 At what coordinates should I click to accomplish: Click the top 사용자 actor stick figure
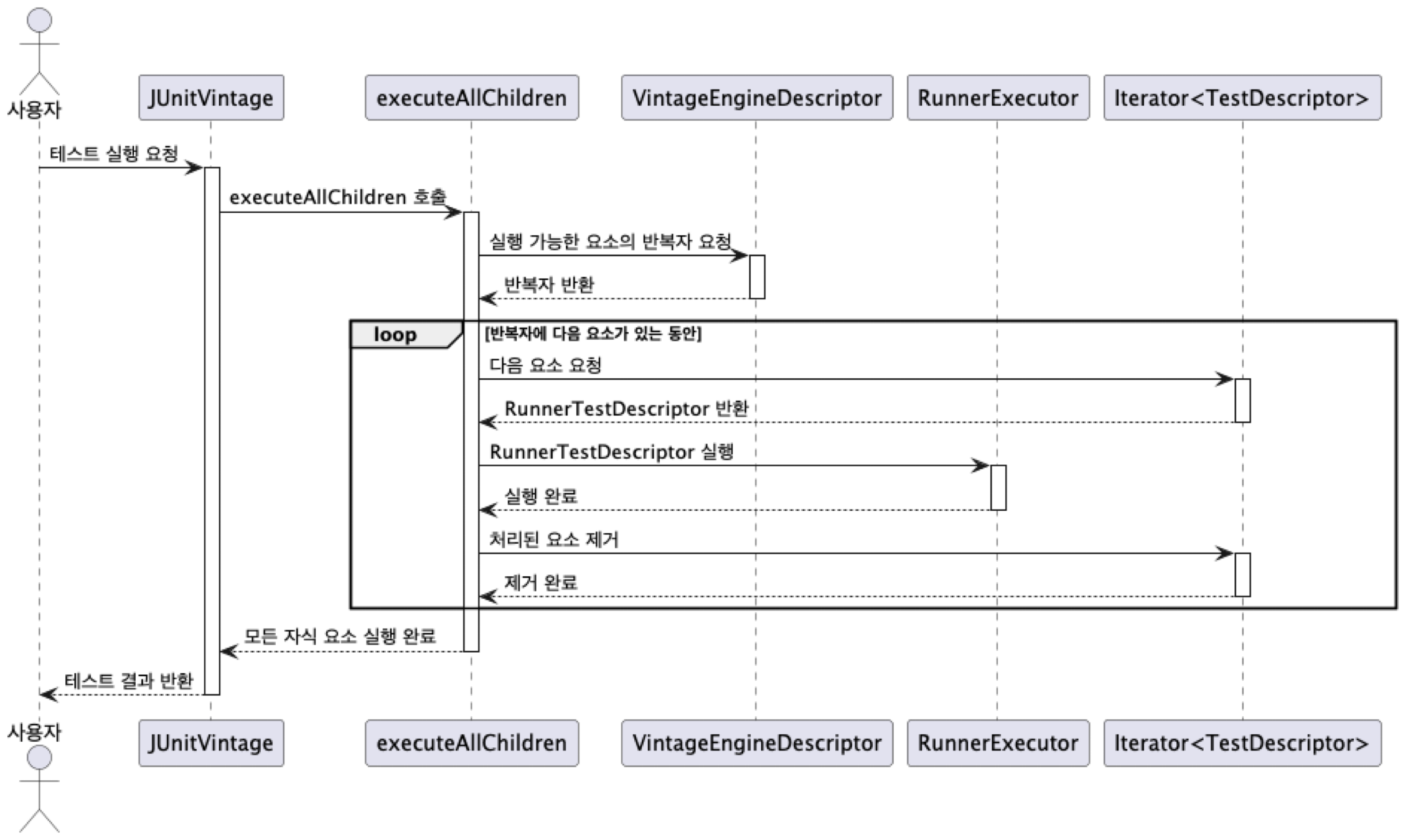[x=39, y=50]
